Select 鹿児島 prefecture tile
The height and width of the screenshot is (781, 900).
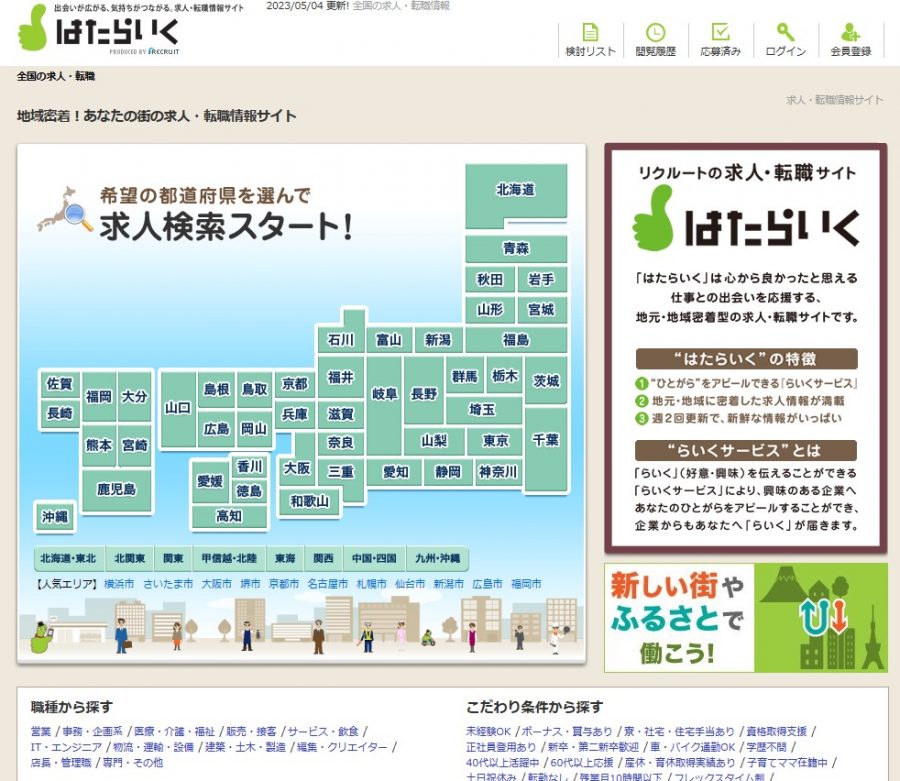click(x=117, y=489)
